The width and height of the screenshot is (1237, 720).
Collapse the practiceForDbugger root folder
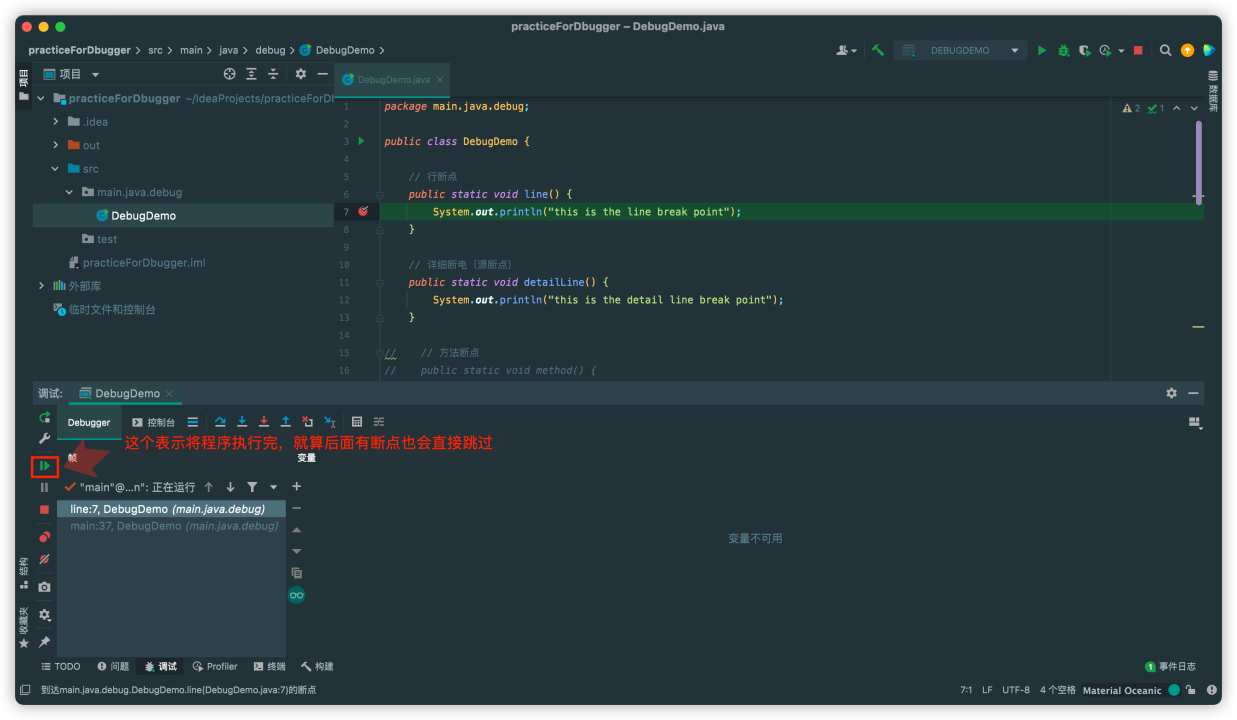click(x=41, y=98)
